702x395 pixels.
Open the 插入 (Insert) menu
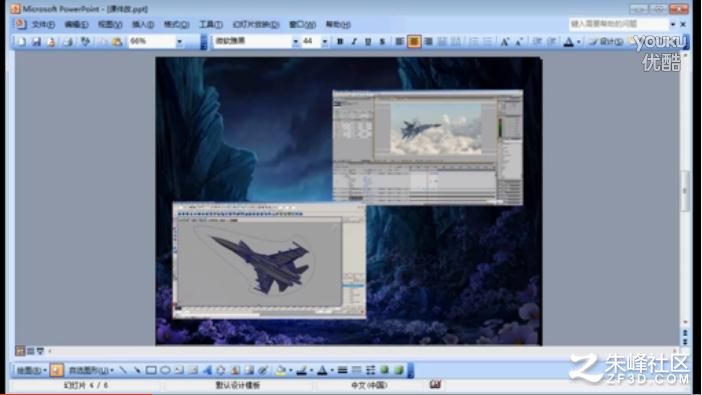[143, 24]
